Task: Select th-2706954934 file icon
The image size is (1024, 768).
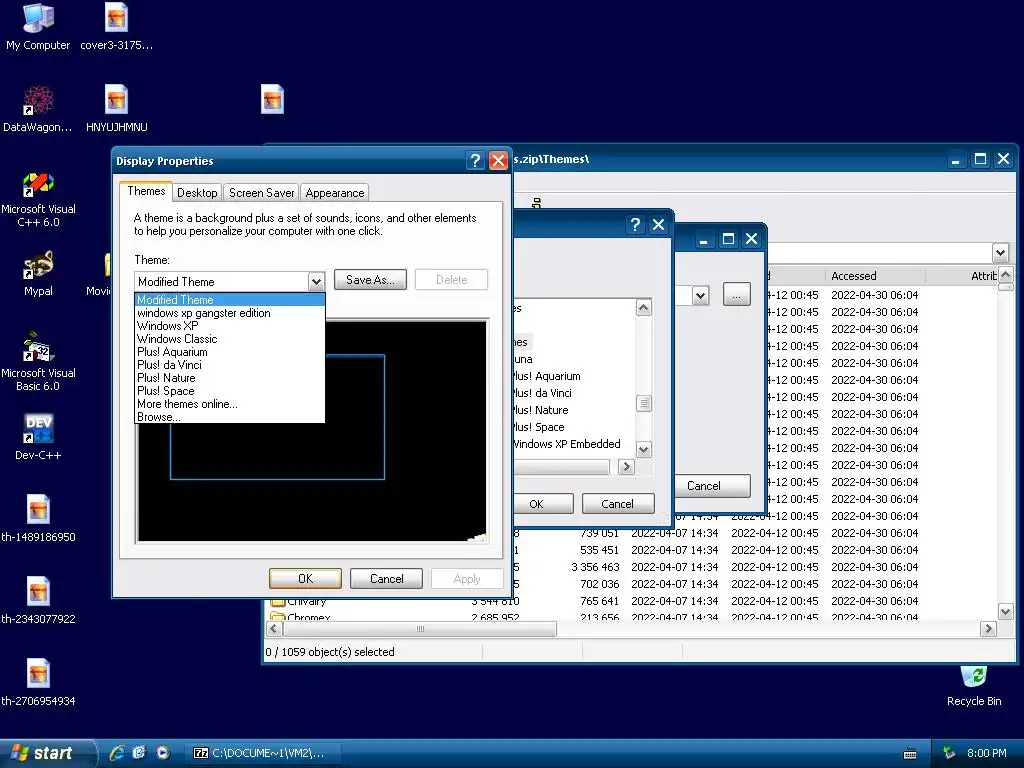Action: click(38, 683)
